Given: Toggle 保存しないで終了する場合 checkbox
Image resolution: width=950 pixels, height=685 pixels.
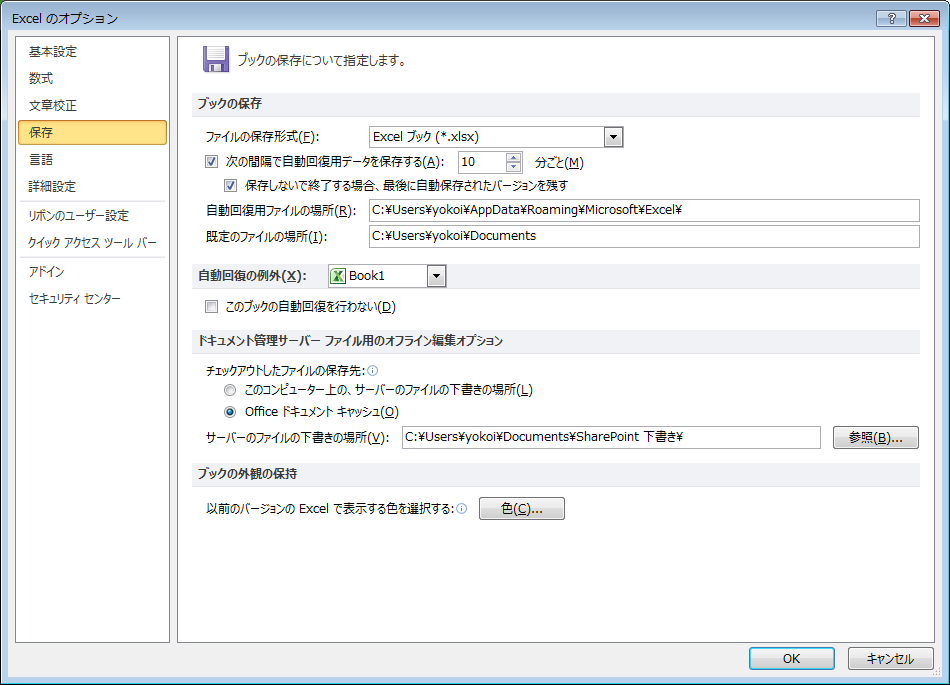Looking at the screenshot, I should point(231,185).
